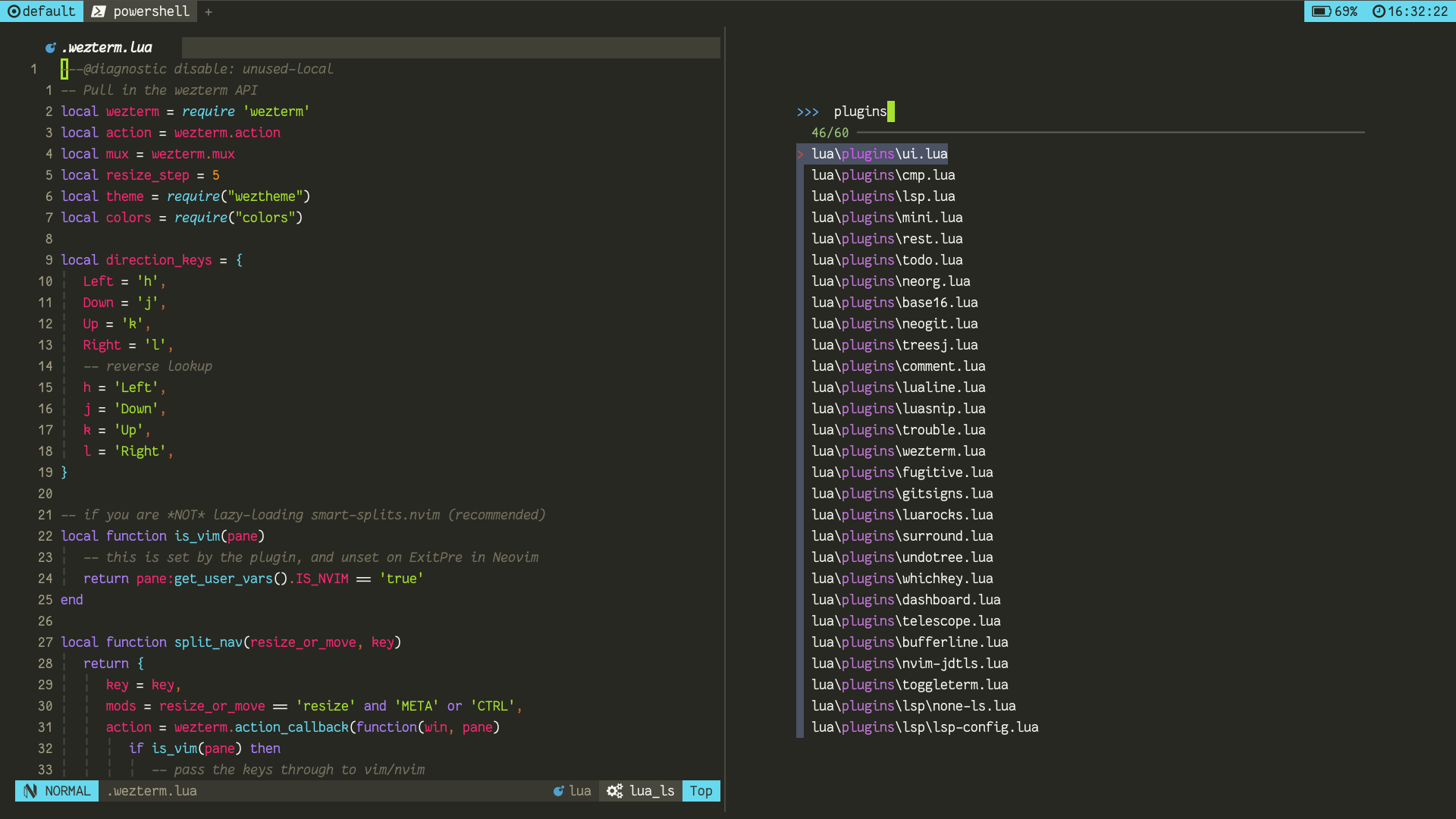Image resolution: width=1456 pixels, height=819 pixels.
Task: Click the telescope prompt chevrons icon
Action: pos(808,111)
